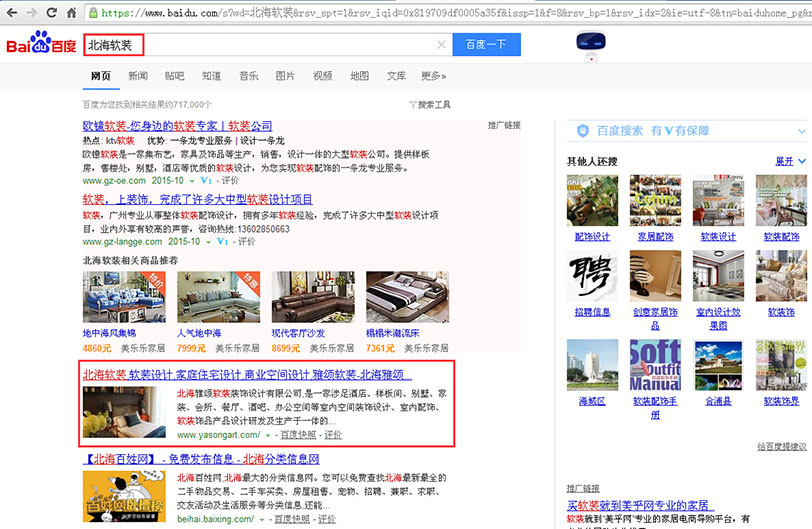Click the 配饰设计 related search thumbnail
This screenshot has height=529, width=812.
(592, 200)
